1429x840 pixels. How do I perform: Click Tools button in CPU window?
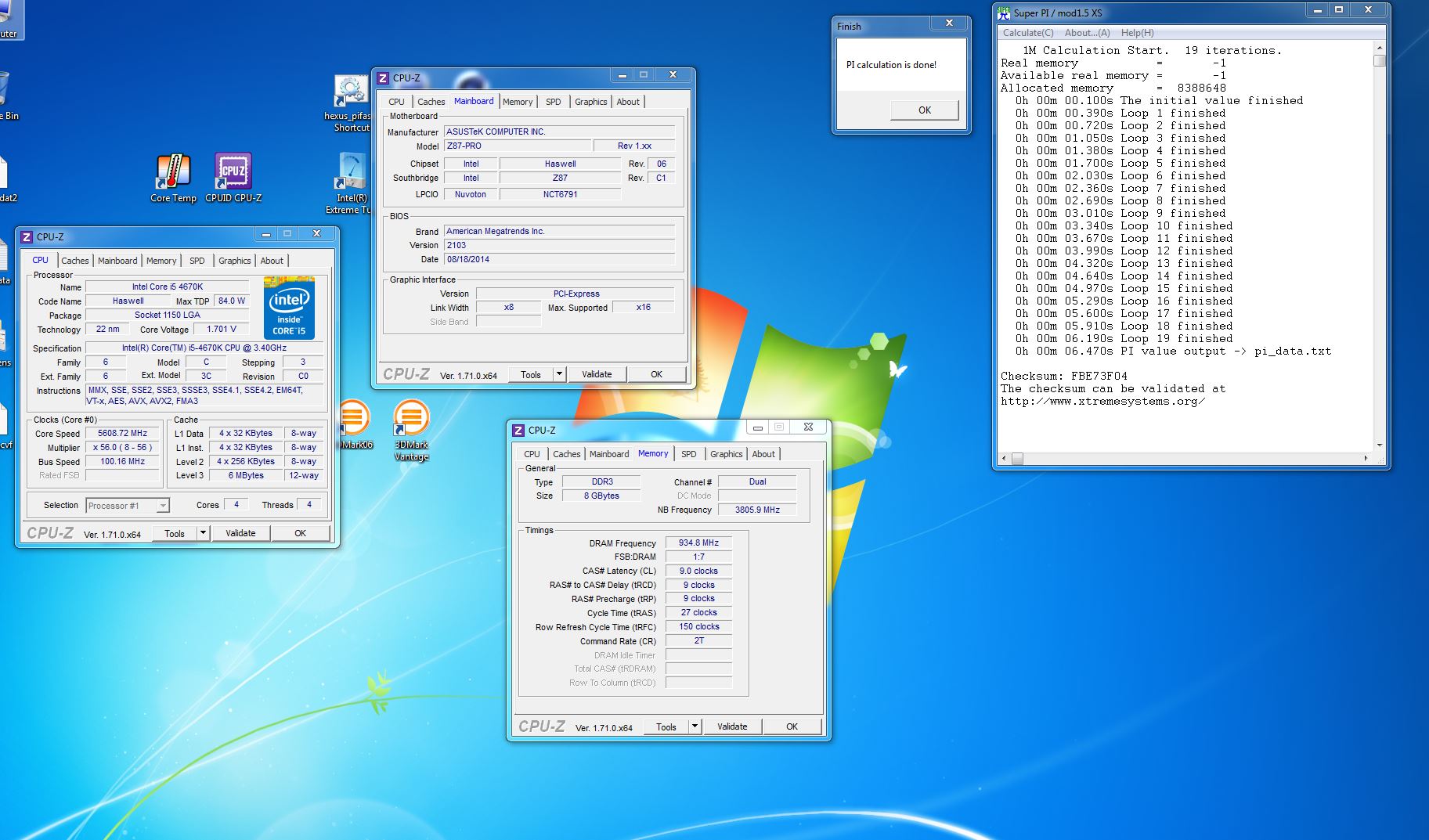click(175, 533)
